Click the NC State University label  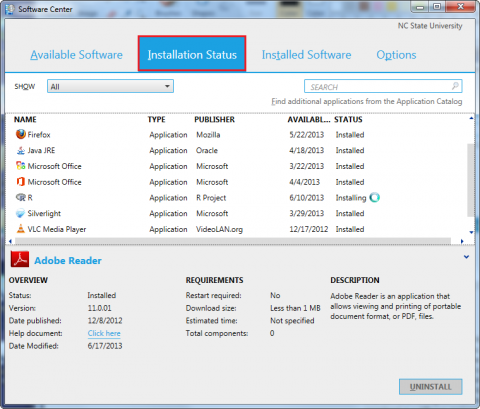430,26
